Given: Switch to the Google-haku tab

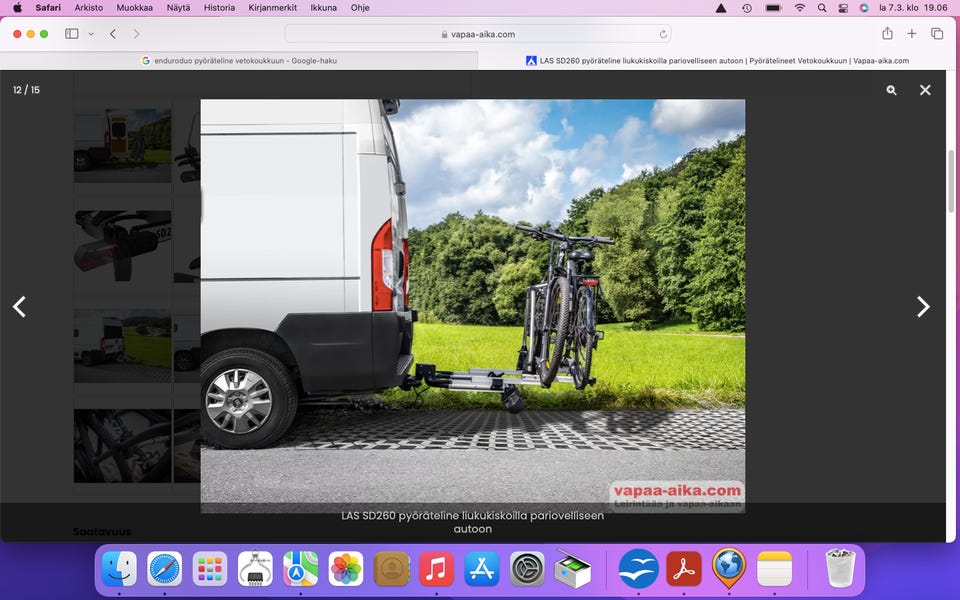Looking at the screenshot, I should pyautogui.click(x=239, y=60).
